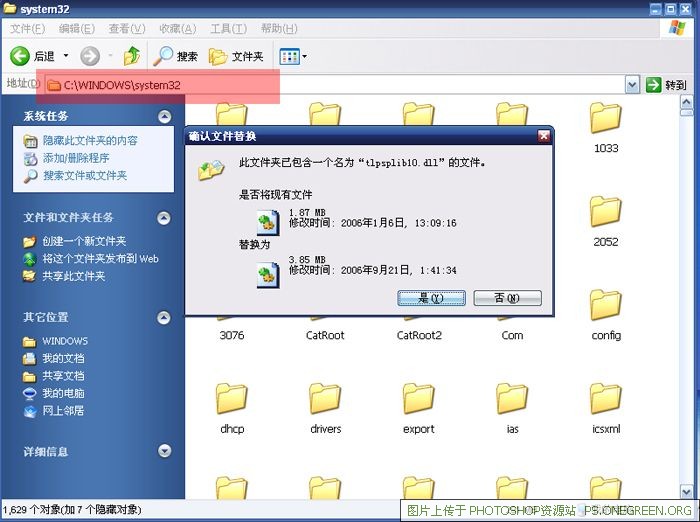Open the 查看(V) menu

(x=127, y=29)
